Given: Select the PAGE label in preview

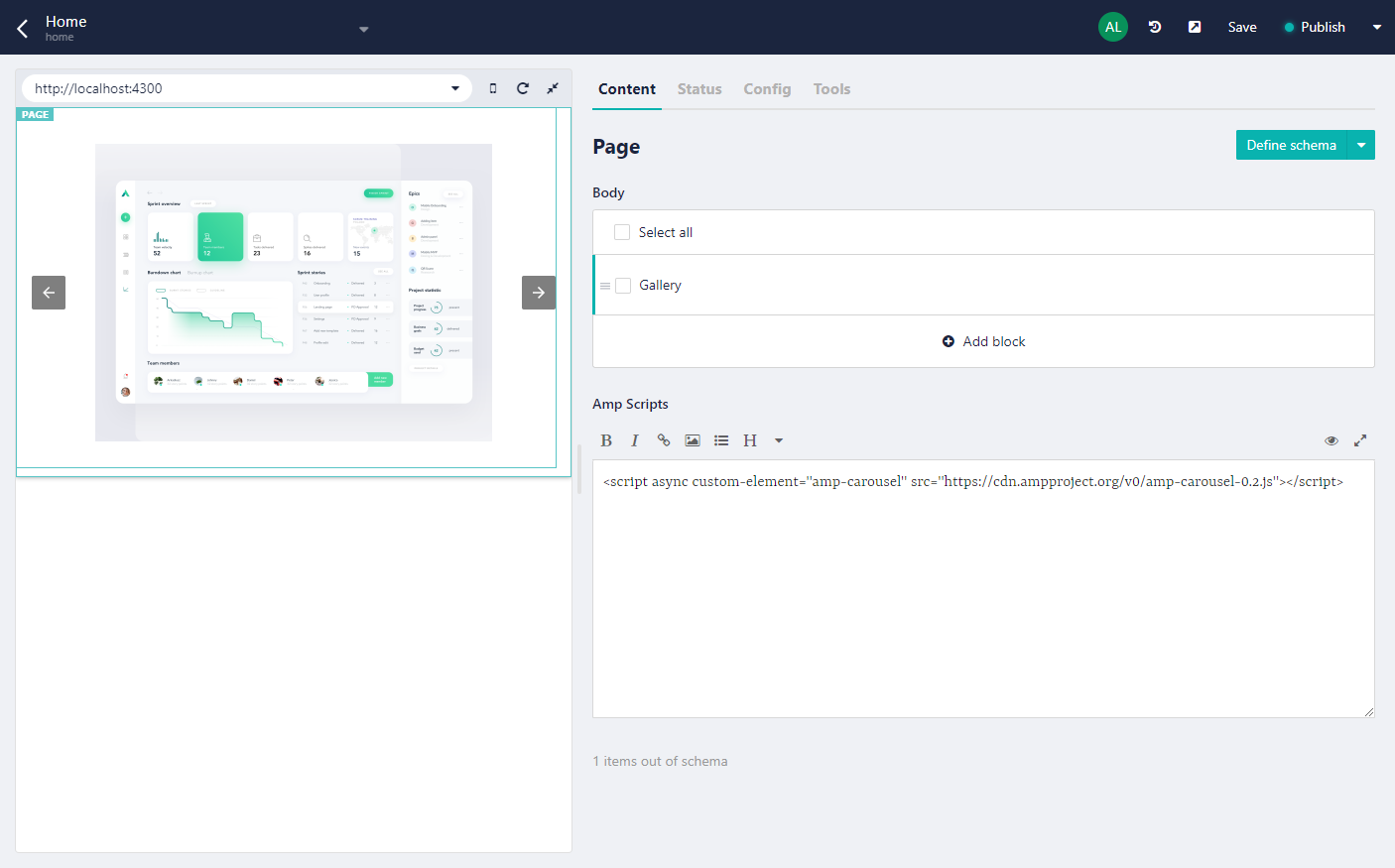Looking at the screenshot, I should pyautogui.click(x=35, y=114).
